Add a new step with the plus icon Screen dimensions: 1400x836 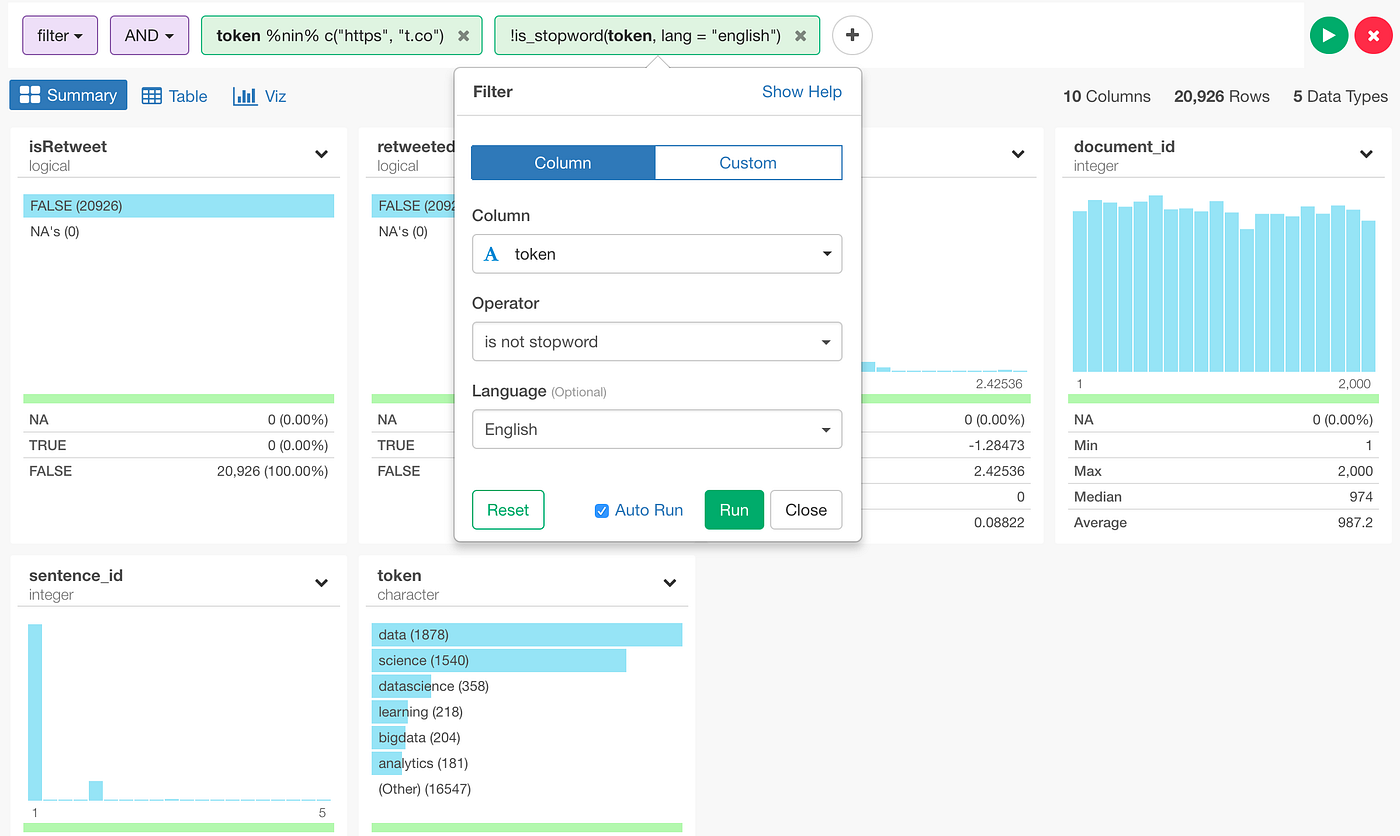[x=852, y=35]
